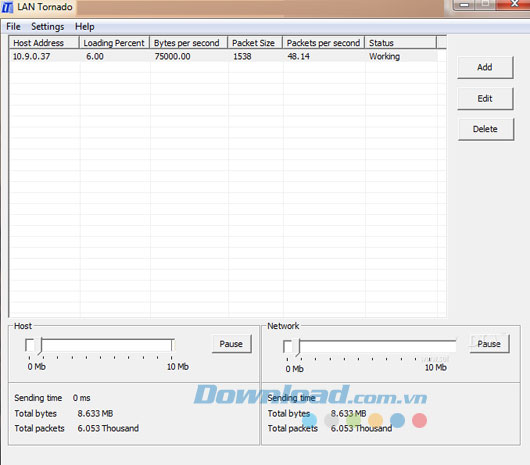Sort by Loading Percent column header
The height and width of the screenshot is (465, 530).
click(x=114, y=43)
